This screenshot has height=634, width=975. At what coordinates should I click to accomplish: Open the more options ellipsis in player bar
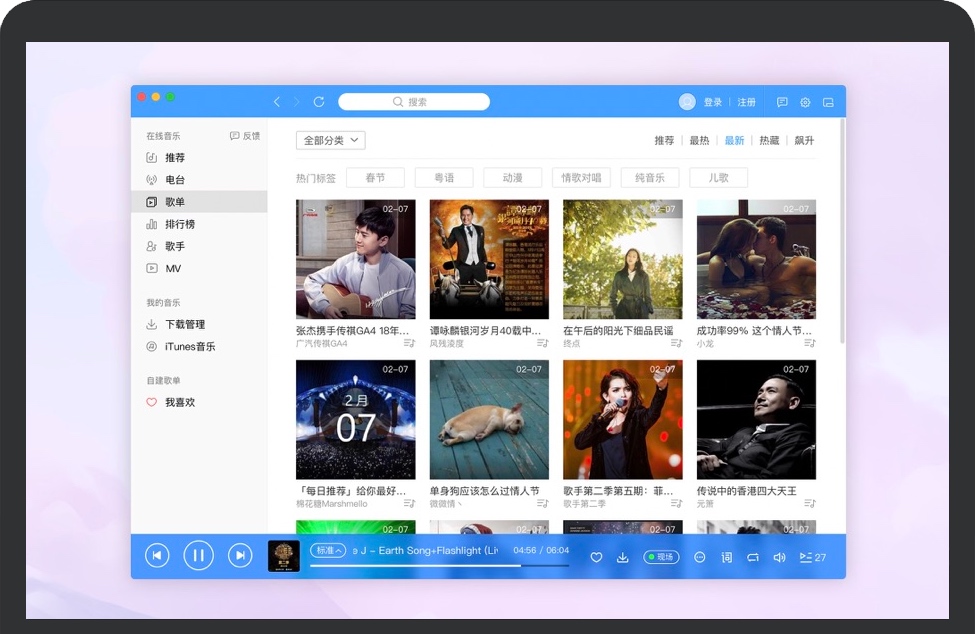[700, 557]
